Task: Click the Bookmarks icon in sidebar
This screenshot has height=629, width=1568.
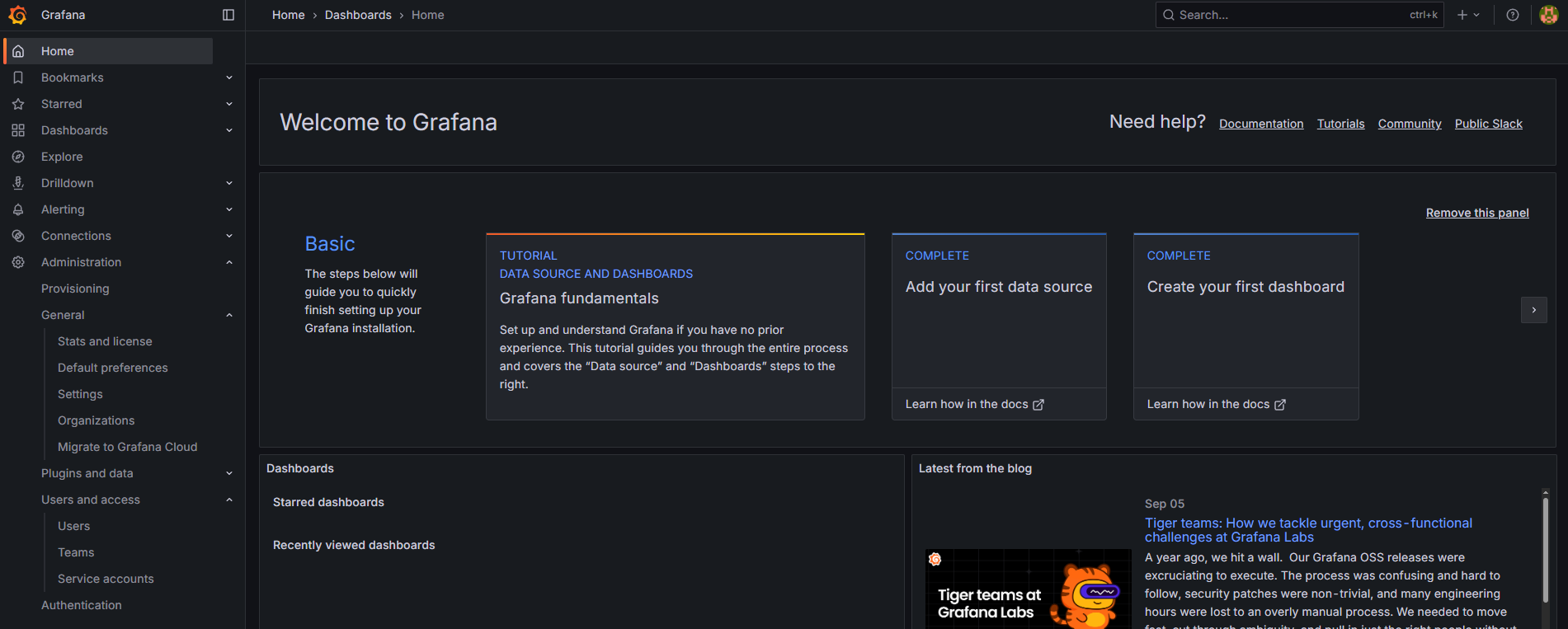Action: click(x=18, y=77)
